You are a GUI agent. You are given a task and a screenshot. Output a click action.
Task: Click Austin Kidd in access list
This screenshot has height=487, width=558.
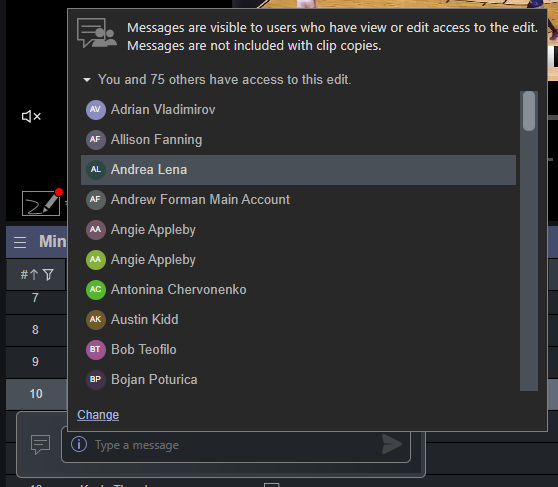click(298, 319)
